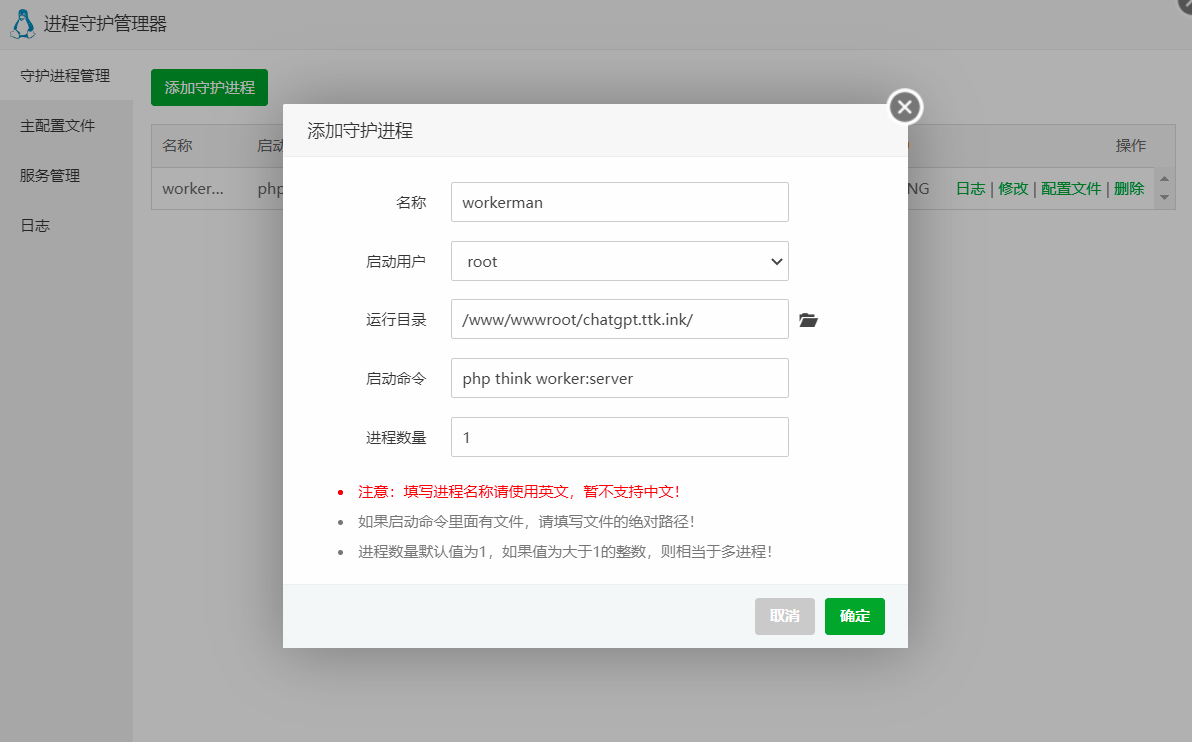Expand the 启动用户 combo box chevron

pyautogui.click(x=776, y=261)
